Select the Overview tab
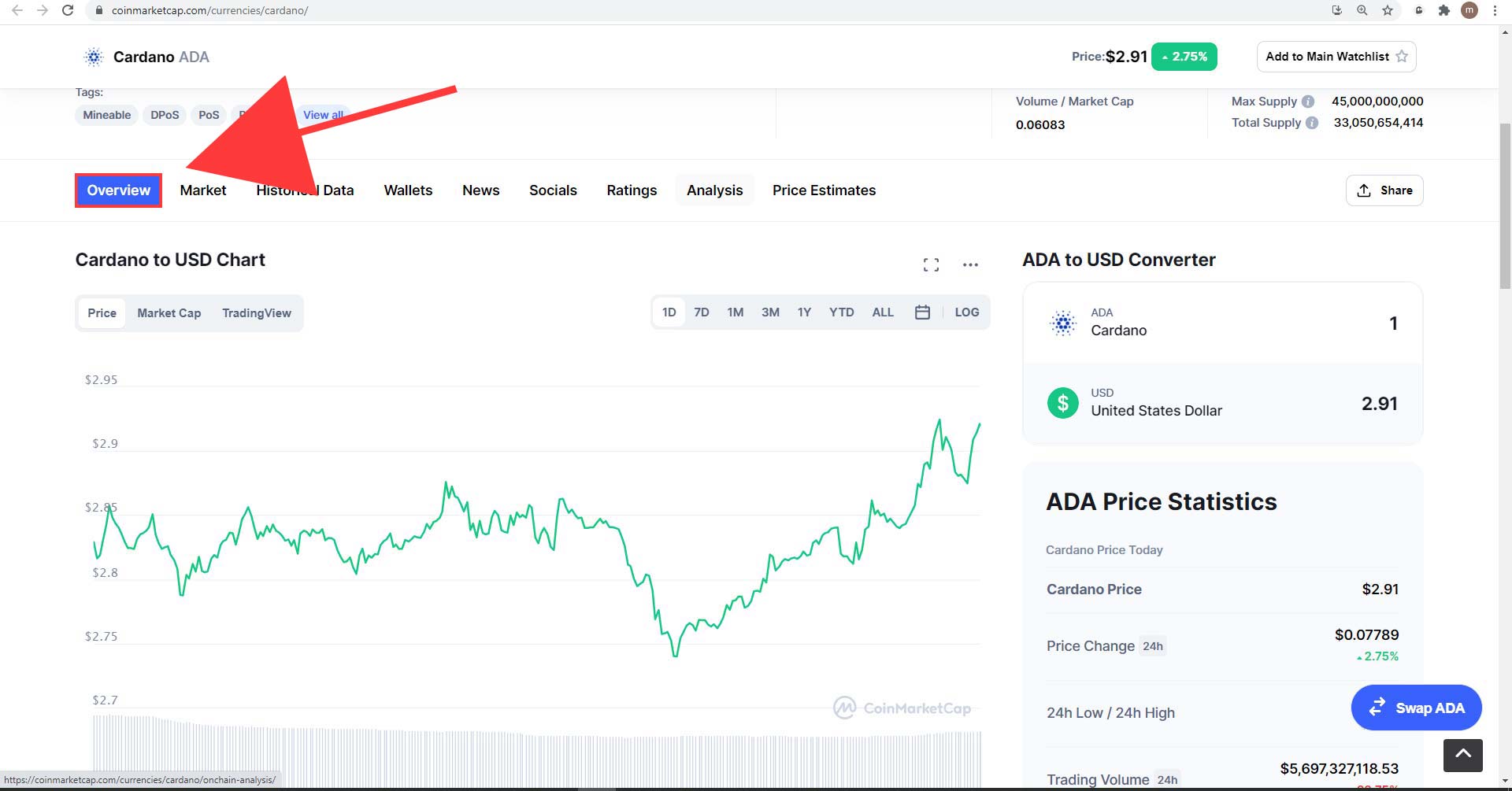 [119, 190]
